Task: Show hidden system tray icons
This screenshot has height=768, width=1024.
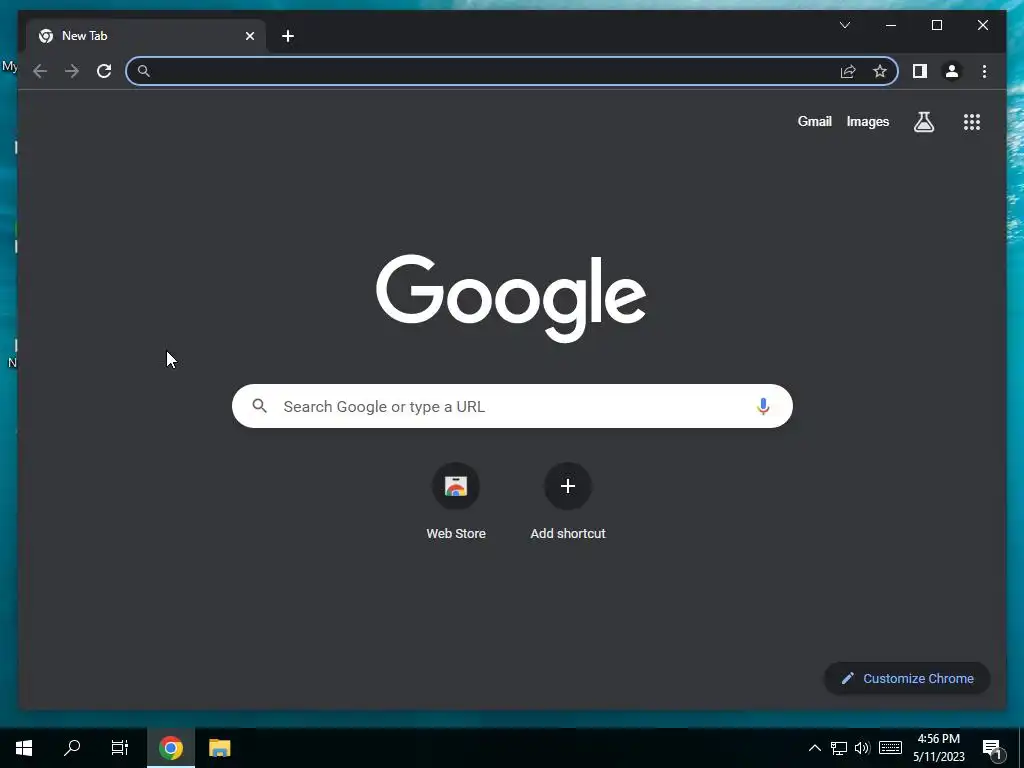Action: point(814,748)
